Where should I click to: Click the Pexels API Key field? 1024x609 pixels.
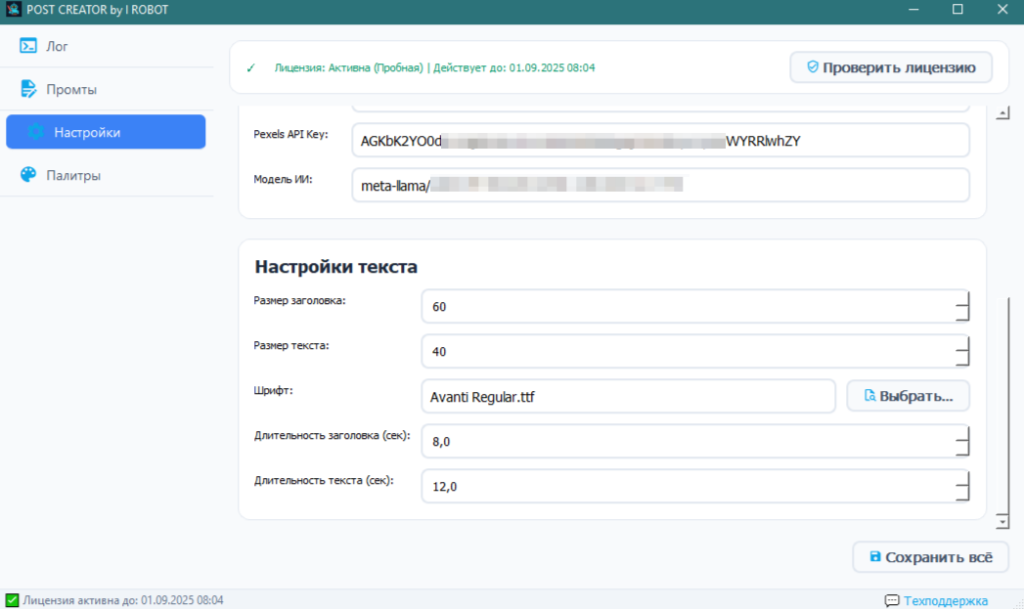(x=660, y=141)
